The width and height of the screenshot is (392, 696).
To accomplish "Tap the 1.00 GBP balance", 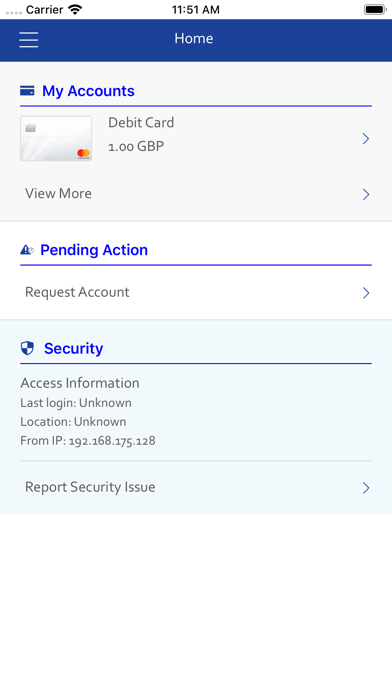I will click(136, 146).
